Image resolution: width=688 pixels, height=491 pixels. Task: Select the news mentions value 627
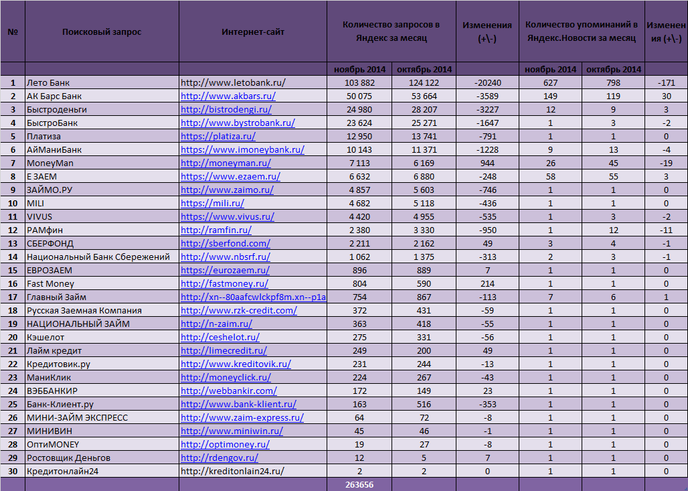550,82
